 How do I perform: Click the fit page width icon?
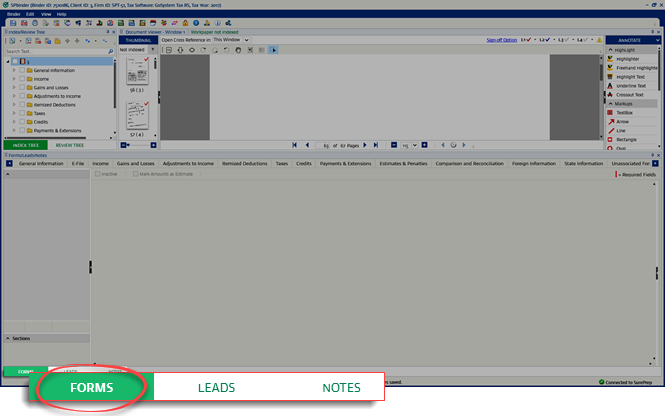(192, 50)
